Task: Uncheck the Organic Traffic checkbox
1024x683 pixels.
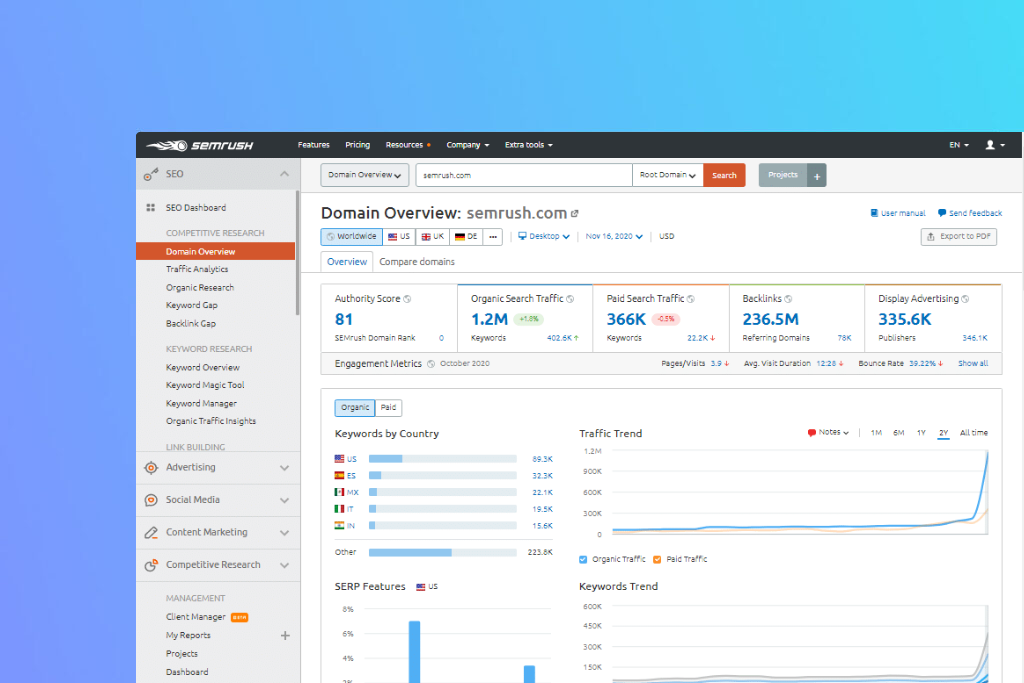Action: point(584,559)
